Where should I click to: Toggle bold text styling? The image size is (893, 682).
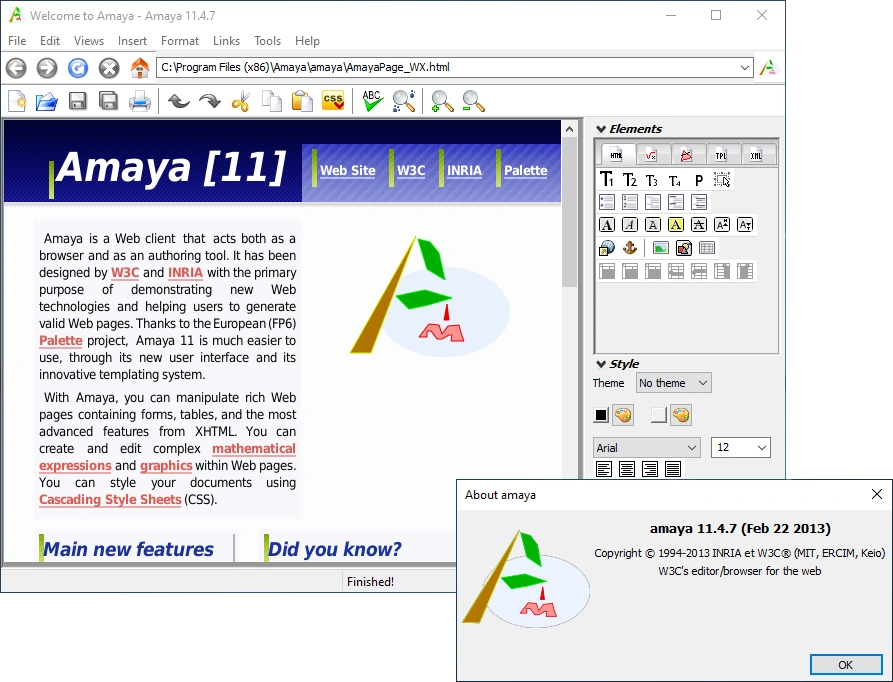click(x=607, y=224)
